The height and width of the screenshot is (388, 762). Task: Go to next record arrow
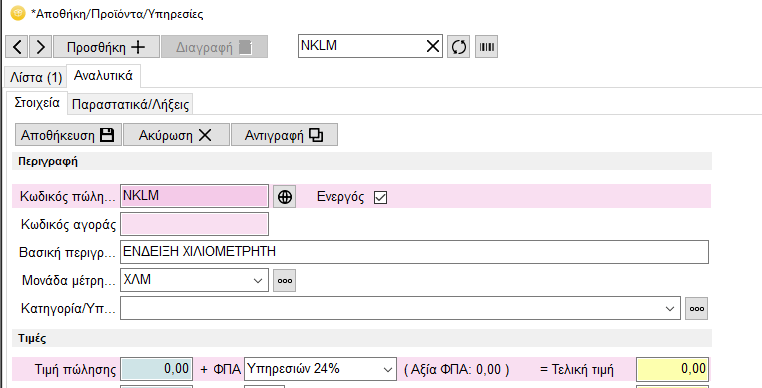40,47
